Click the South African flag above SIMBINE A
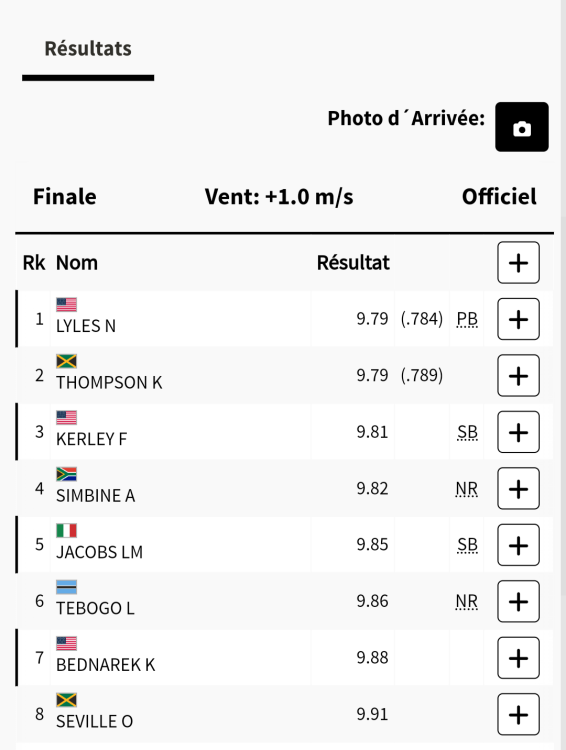 [67, 474]
